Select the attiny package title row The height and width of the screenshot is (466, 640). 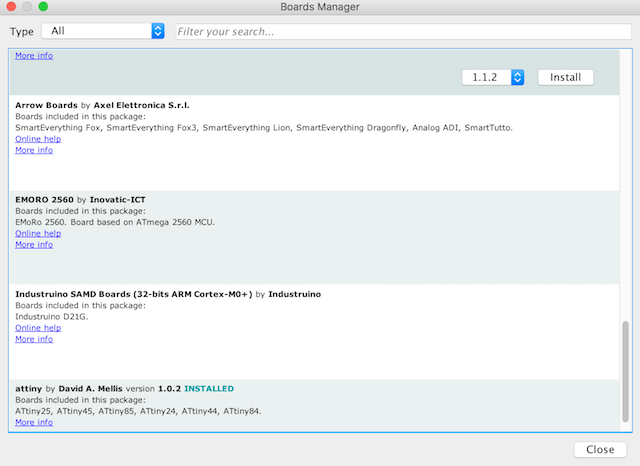[x=124, y=388]
